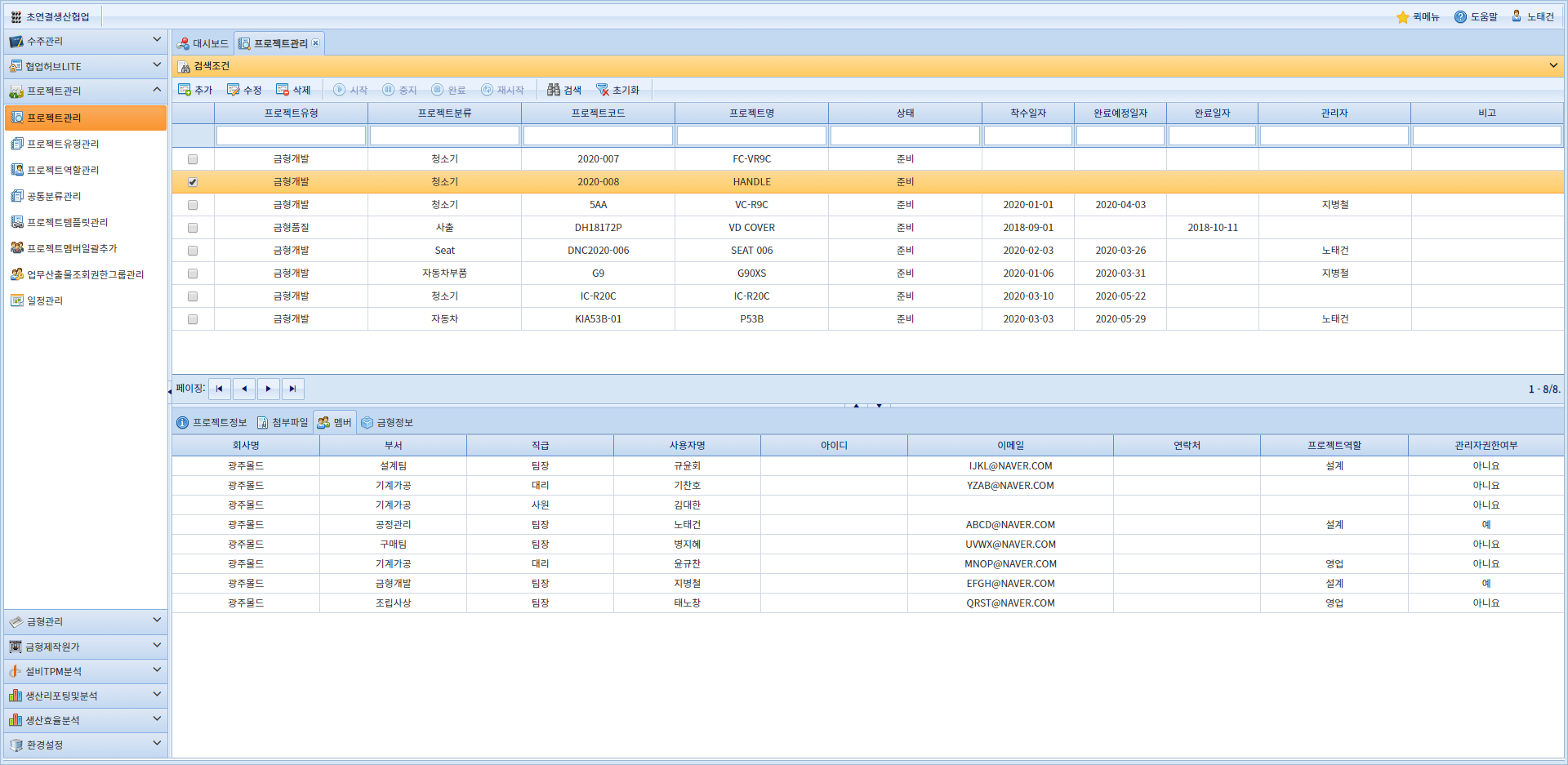Open 퀵메뉴 star icon in header
The image size is (1568, 765).
1403,17
